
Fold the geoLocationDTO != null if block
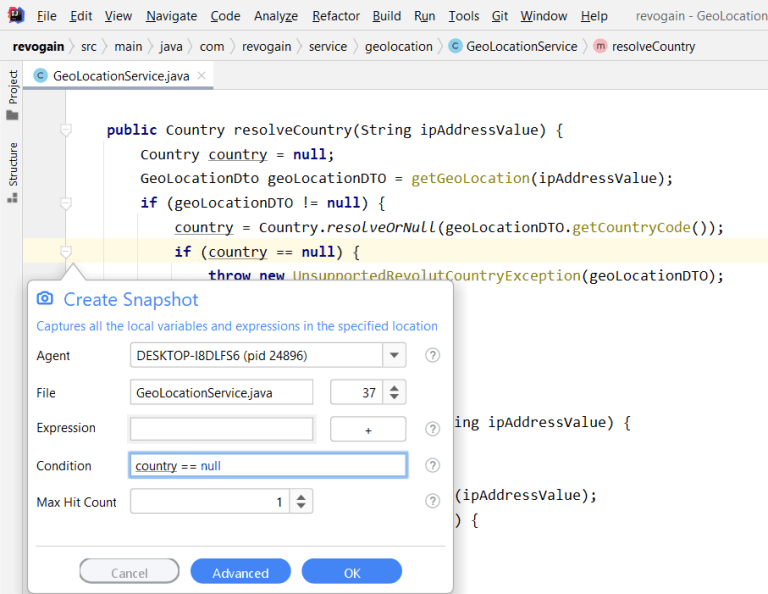click(66, 203)
